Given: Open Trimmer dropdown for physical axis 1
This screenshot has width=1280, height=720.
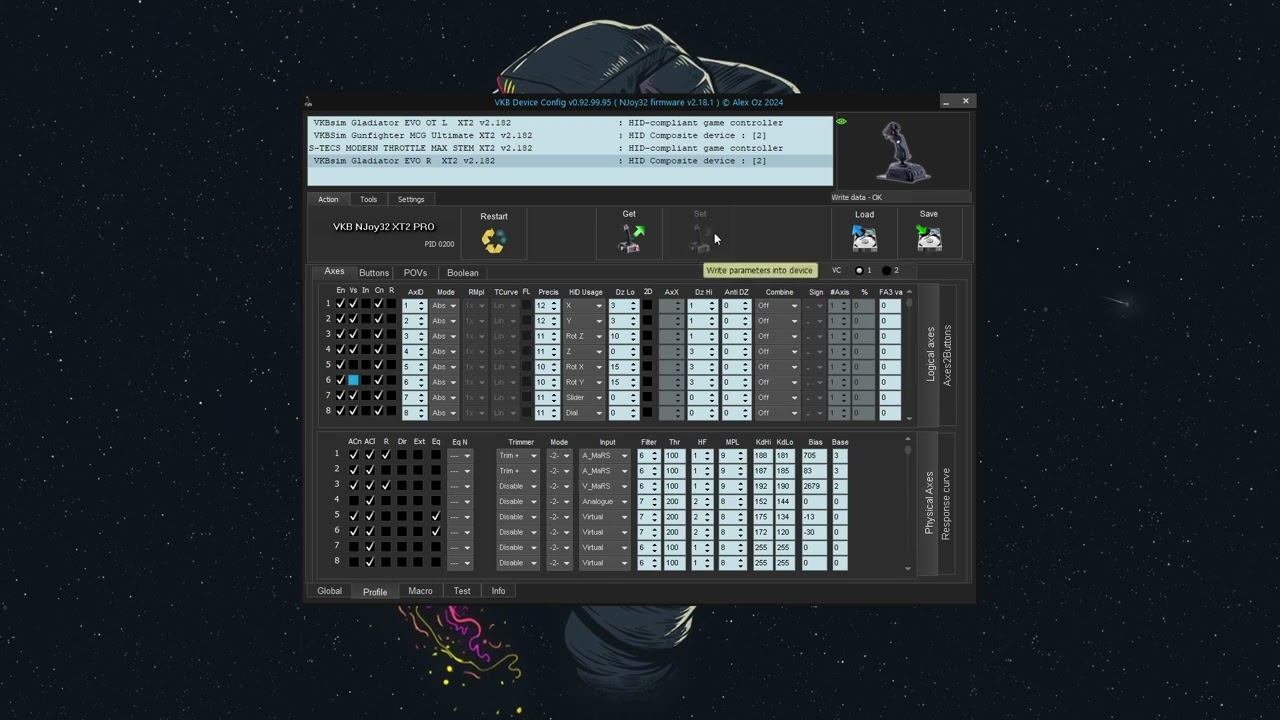Looking at the screenshot, I should pyautogui.click(x=518, y=456).
